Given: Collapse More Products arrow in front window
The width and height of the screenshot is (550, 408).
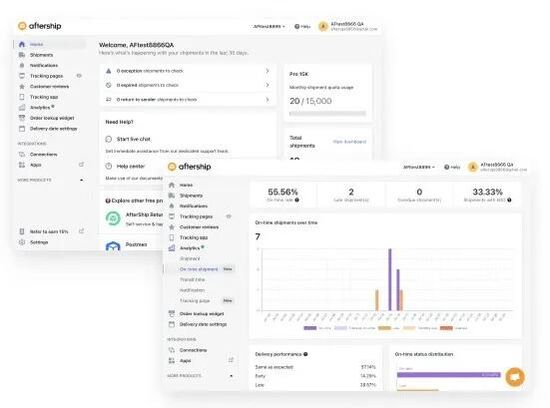Looking at the screenshot, I should 231,376.
